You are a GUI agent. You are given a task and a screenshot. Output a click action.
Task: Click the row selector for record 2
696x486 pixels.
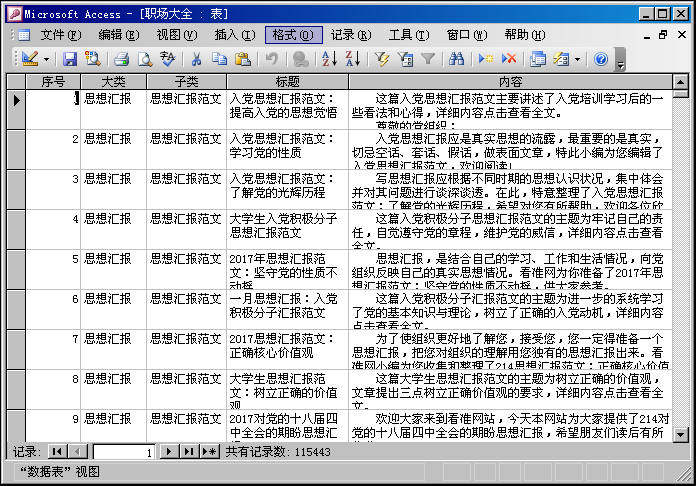[16, 149]
